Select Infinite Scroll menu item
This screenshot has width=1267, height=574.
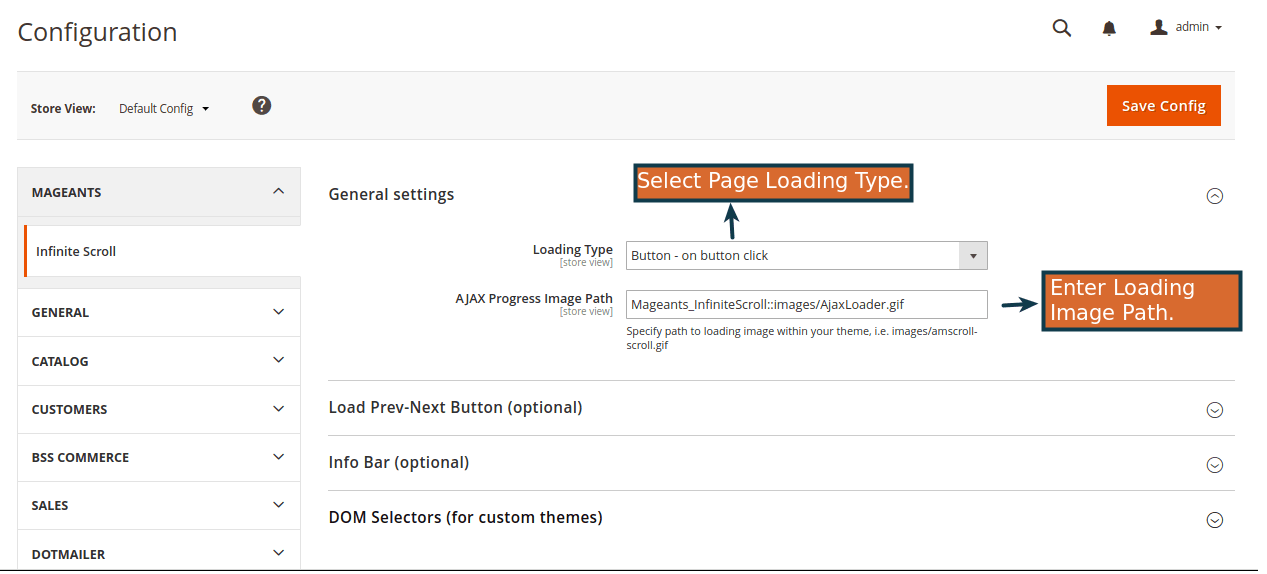click(x=76, y=251)
